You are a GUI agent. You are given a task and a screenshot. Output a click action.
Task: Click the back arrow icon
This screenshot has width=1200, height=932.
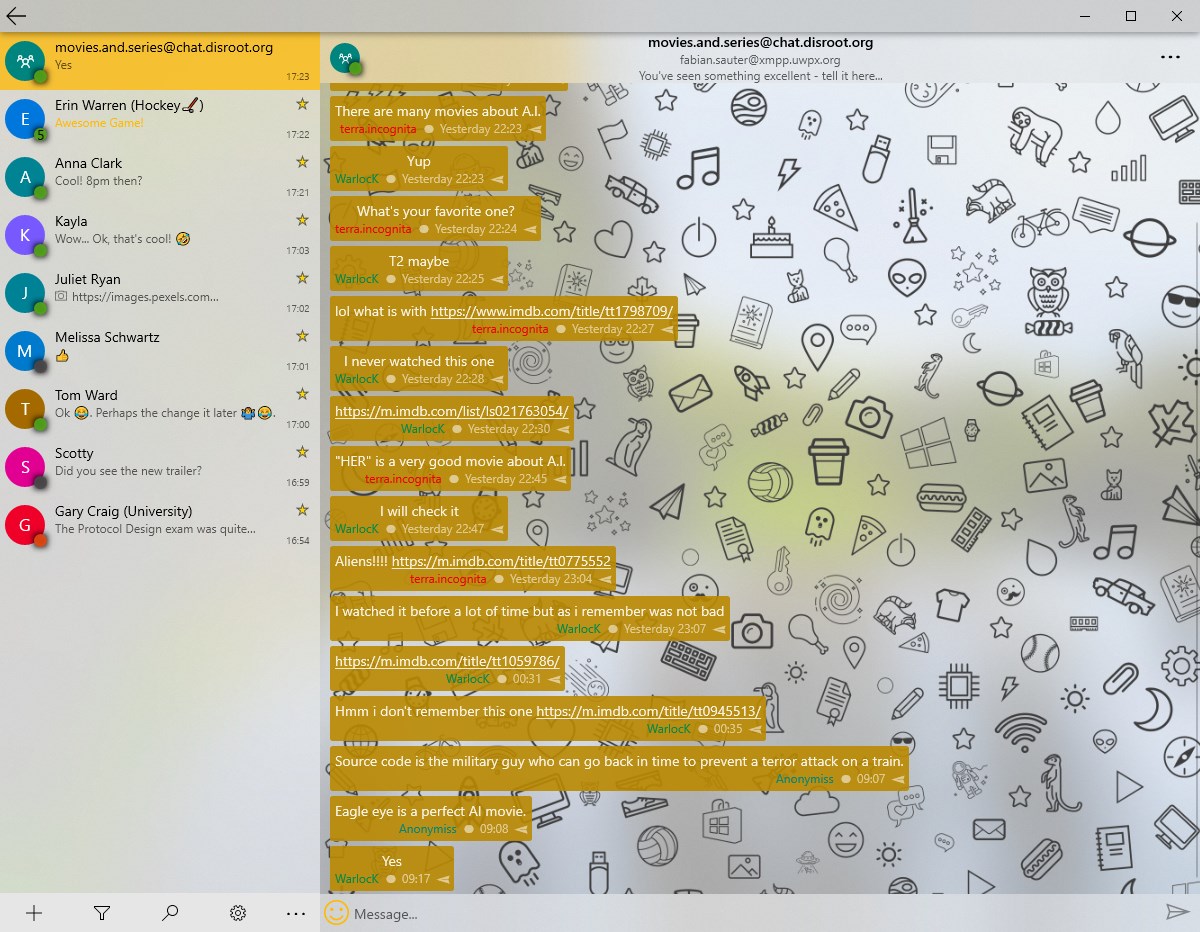click(16, 15)
